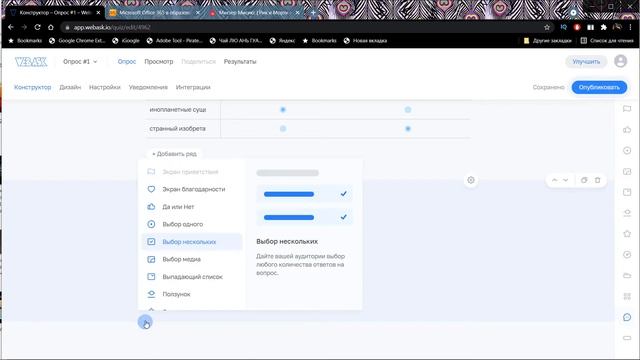
Task: Move question down with the arrow
Action: pos(566,180)
